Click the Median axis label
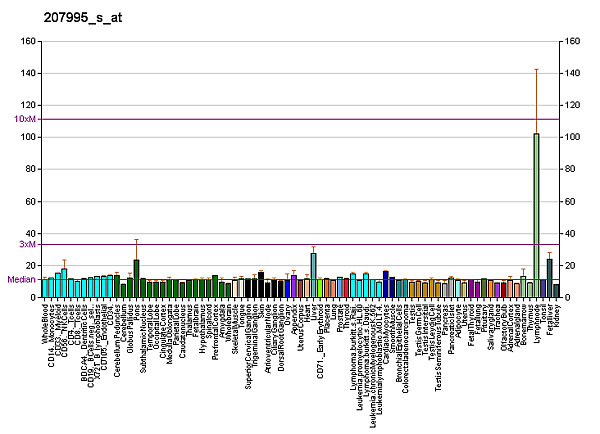Image resolution: width=600 pixels, height=434 pixels. tap(21, 279)
